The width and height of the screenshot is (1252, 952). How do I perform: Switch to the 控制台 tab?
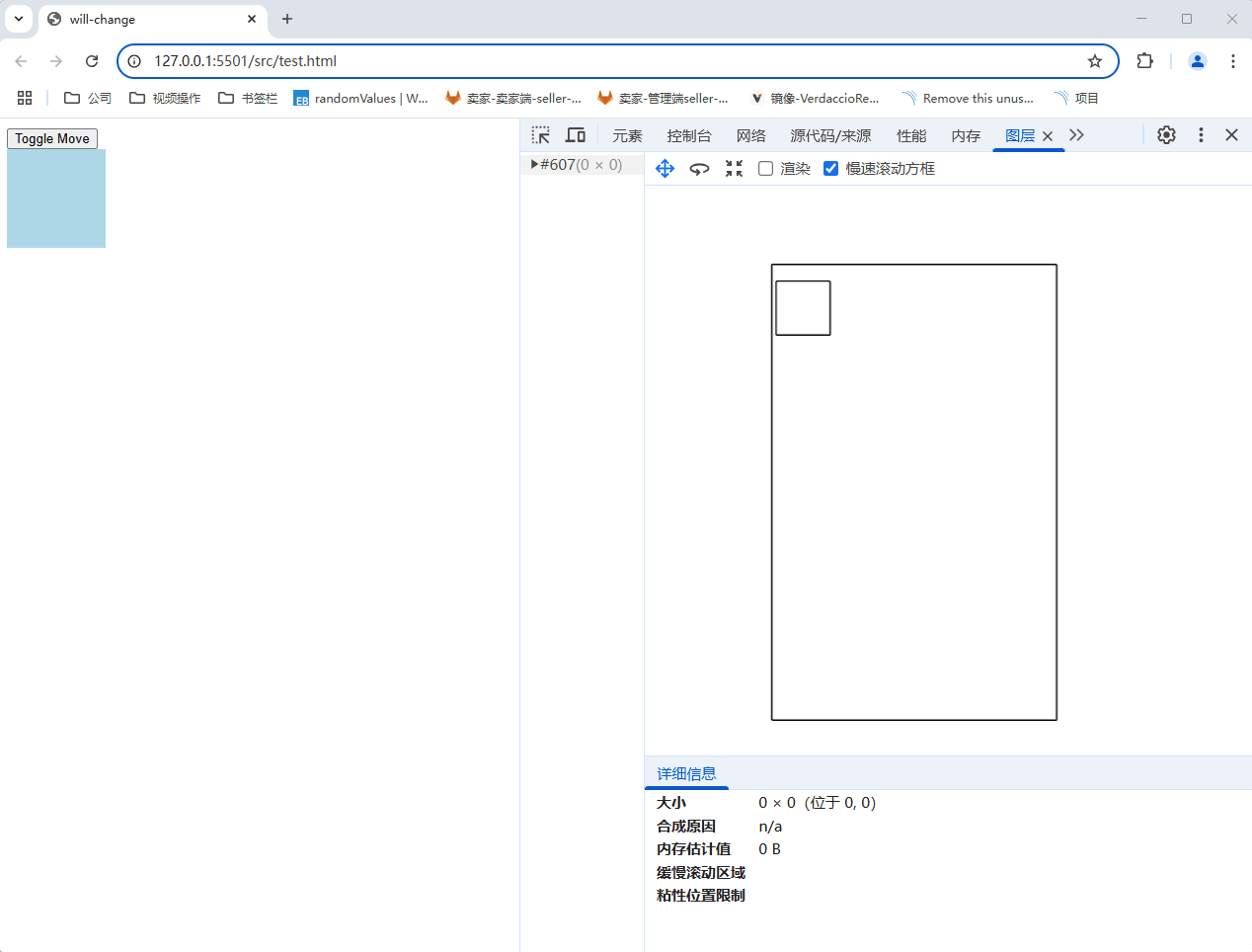tap(689, 136)
